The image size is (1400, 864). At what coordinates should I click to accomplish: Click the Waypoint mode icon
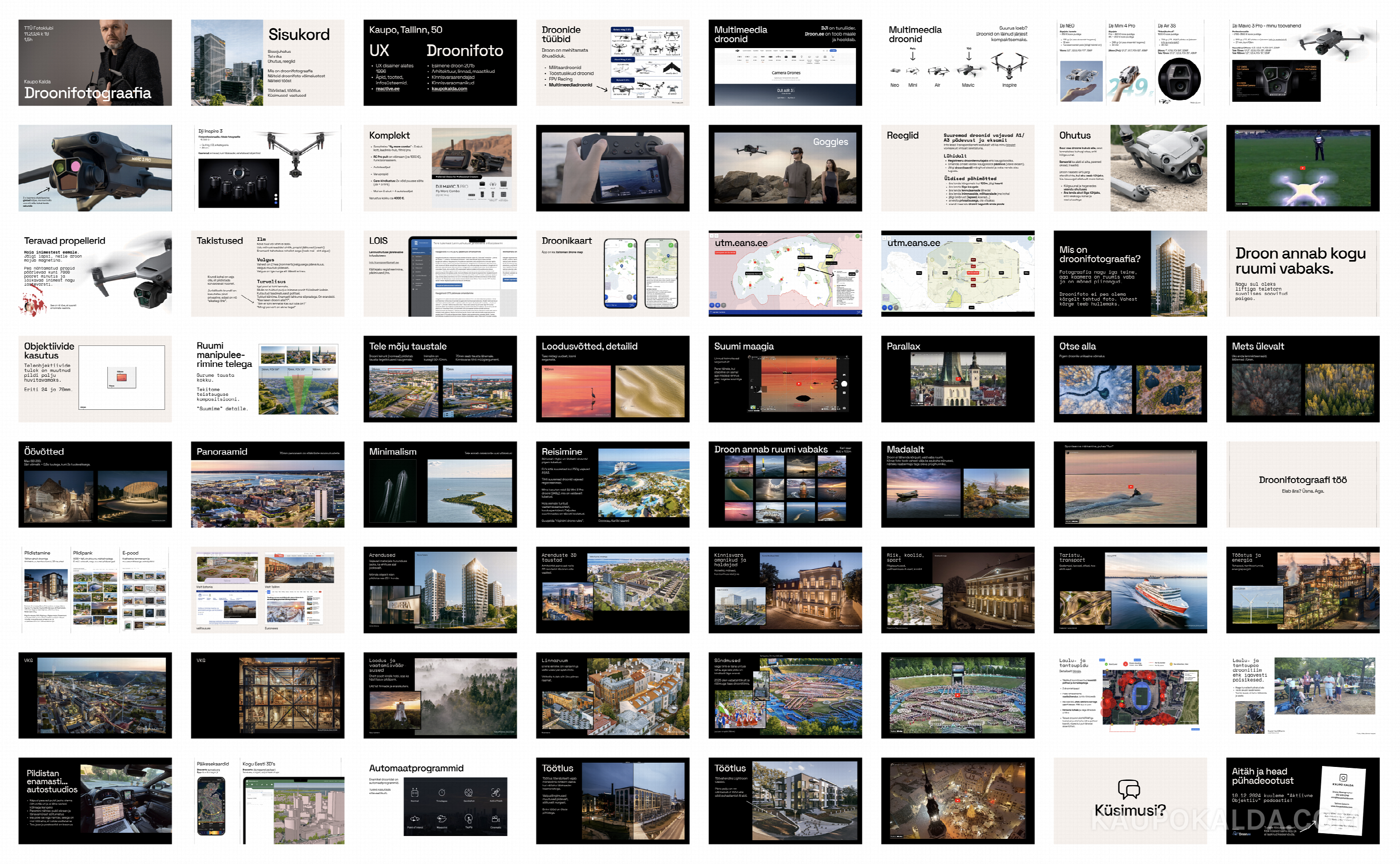[441, 819]
